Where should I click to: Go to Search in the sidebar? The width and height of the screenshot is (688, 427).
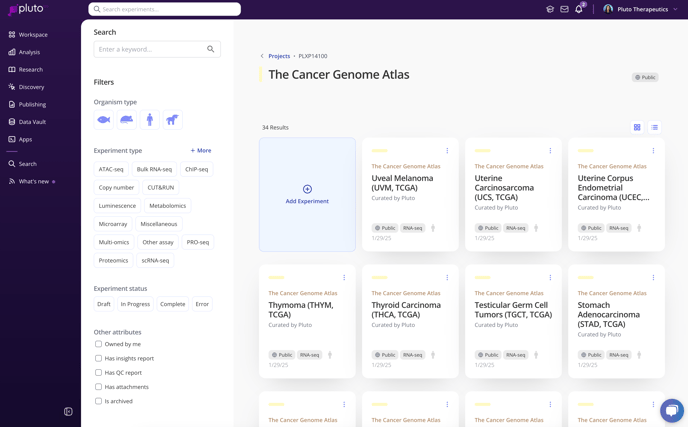tap(22, 164)
